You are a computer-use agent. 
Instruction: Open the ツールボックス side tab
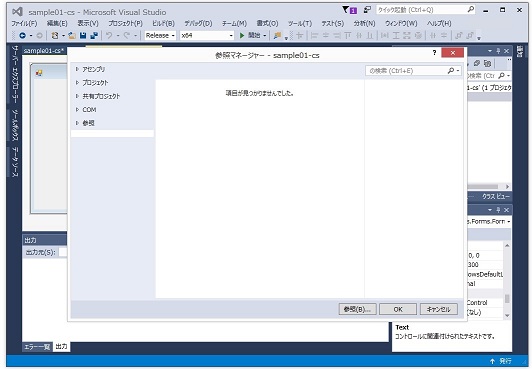click(x=15, y=125)
